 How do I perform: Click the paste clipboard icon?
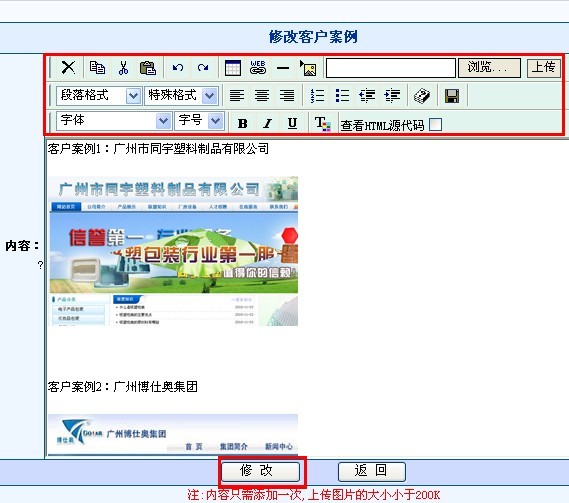148,68
